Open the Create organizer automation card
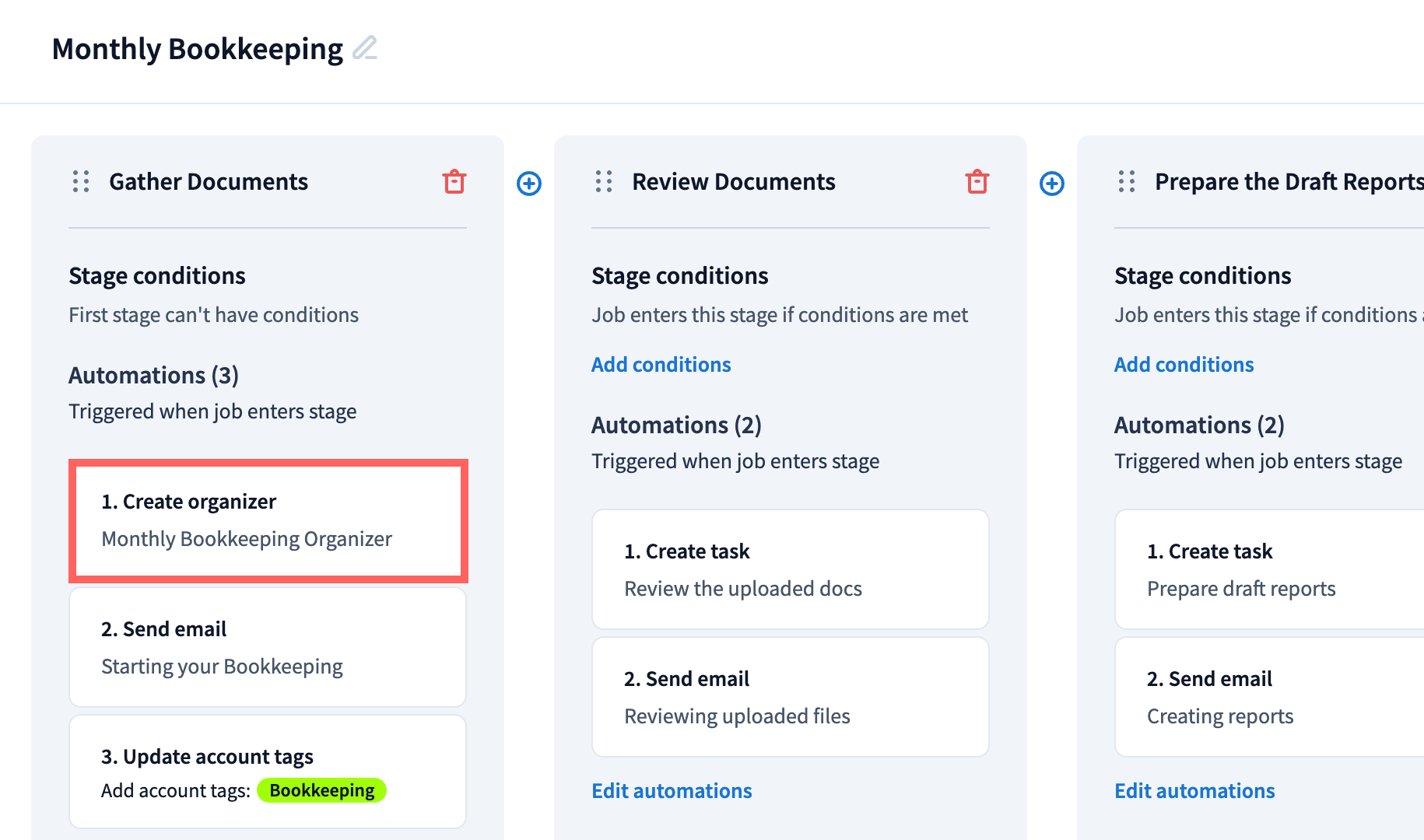The image size is (1424, 840). click(268, 520)
